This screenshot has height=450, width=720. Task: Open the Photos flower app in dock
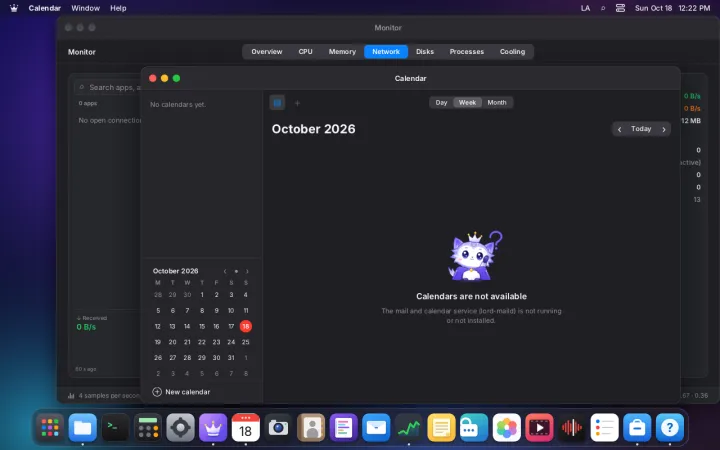click(506, 428)
